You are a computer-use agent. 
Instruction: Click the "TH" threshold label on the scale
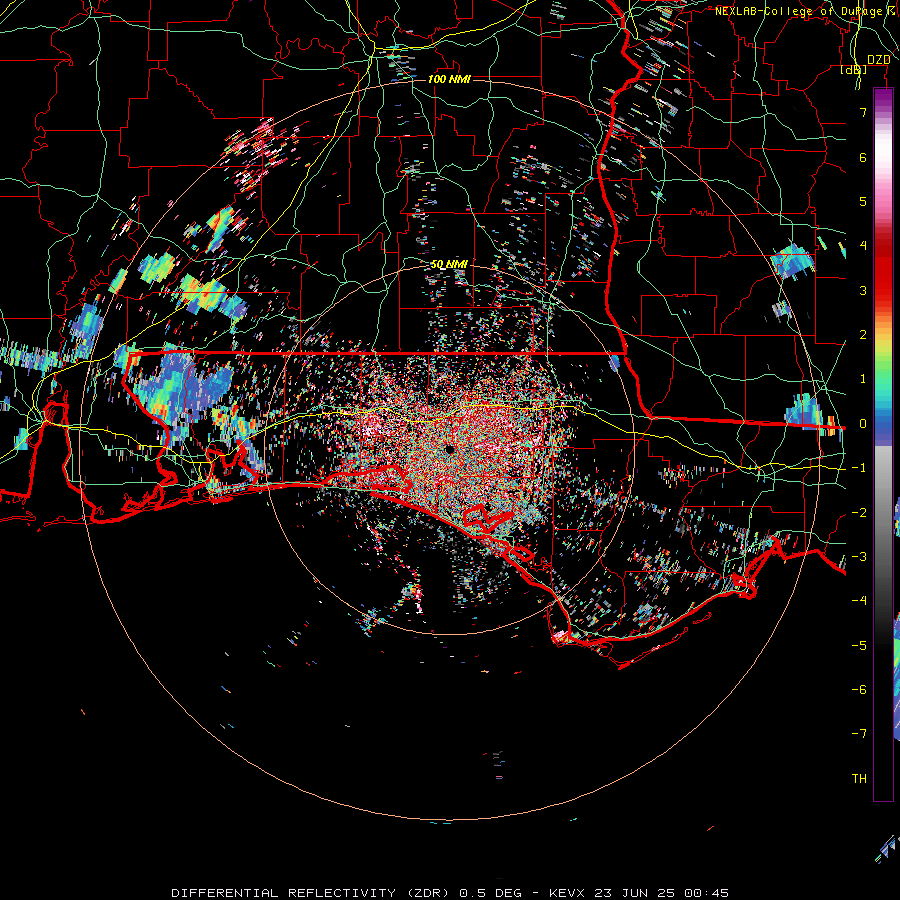click(859, 779)
